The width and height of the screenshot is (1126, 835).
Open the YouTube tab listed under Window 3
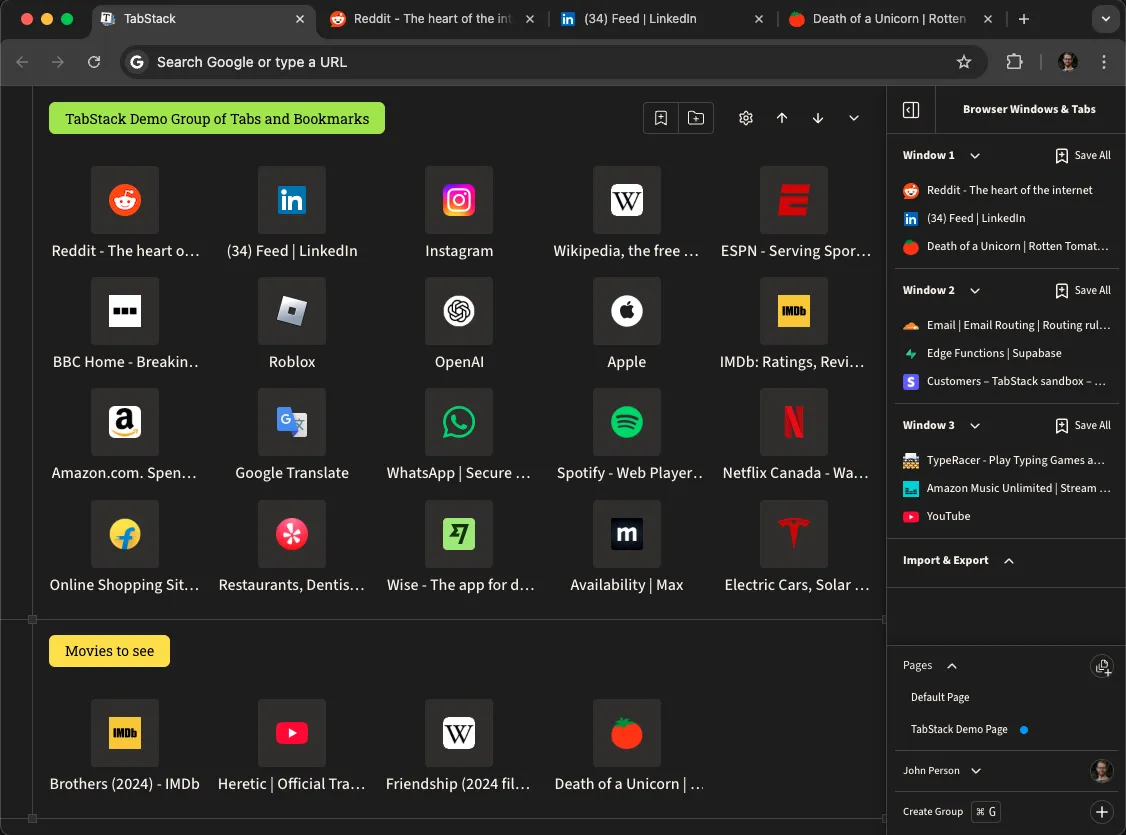tap(948, 516)
